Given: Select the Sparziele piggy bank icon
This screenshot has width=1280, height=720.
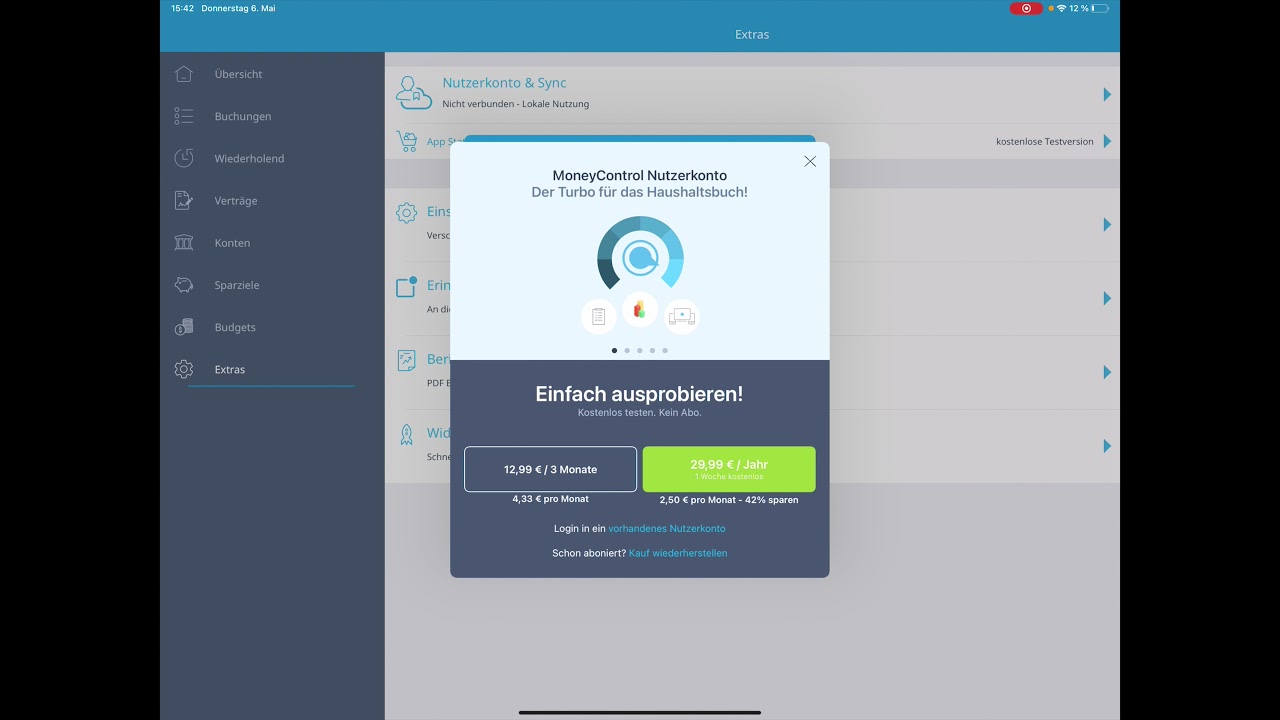Looking at the screenshot, I should point(183,285).
